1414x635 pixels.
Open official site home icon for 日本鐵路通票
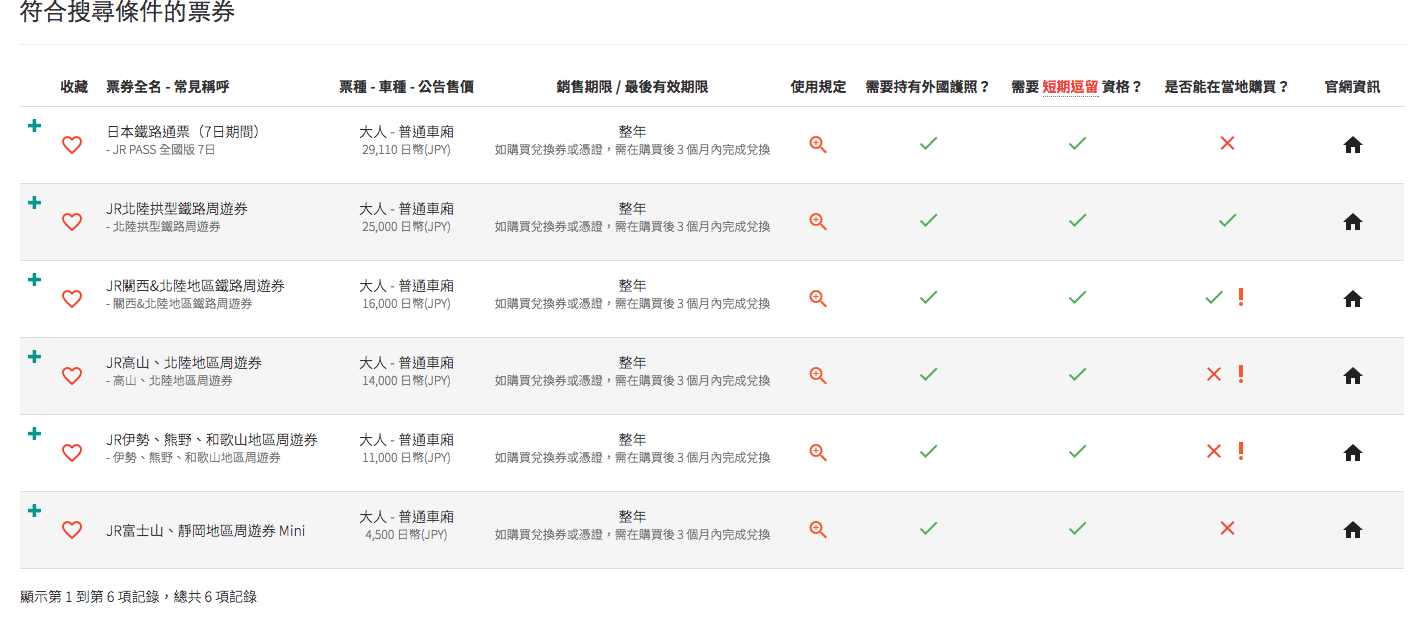(1353, 145)
